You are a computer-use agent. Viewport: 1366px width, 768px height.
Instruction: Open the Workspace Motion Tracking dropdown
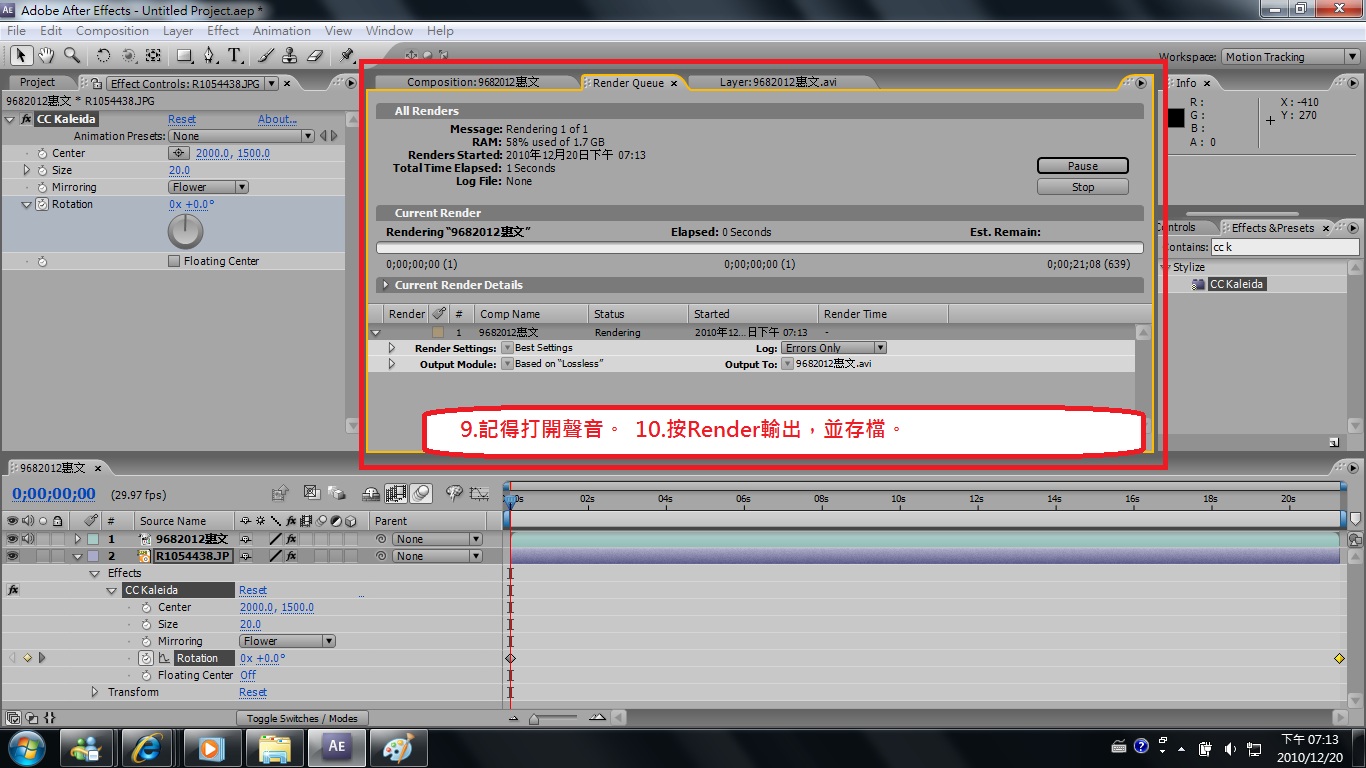pyautogui.click(x=1290, y=57)
